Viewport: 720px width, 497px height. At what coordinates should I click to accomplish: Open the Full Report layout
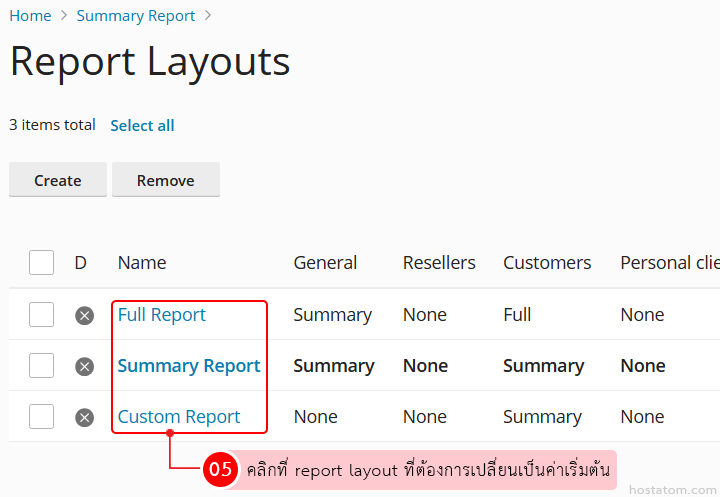click(161, 315)
